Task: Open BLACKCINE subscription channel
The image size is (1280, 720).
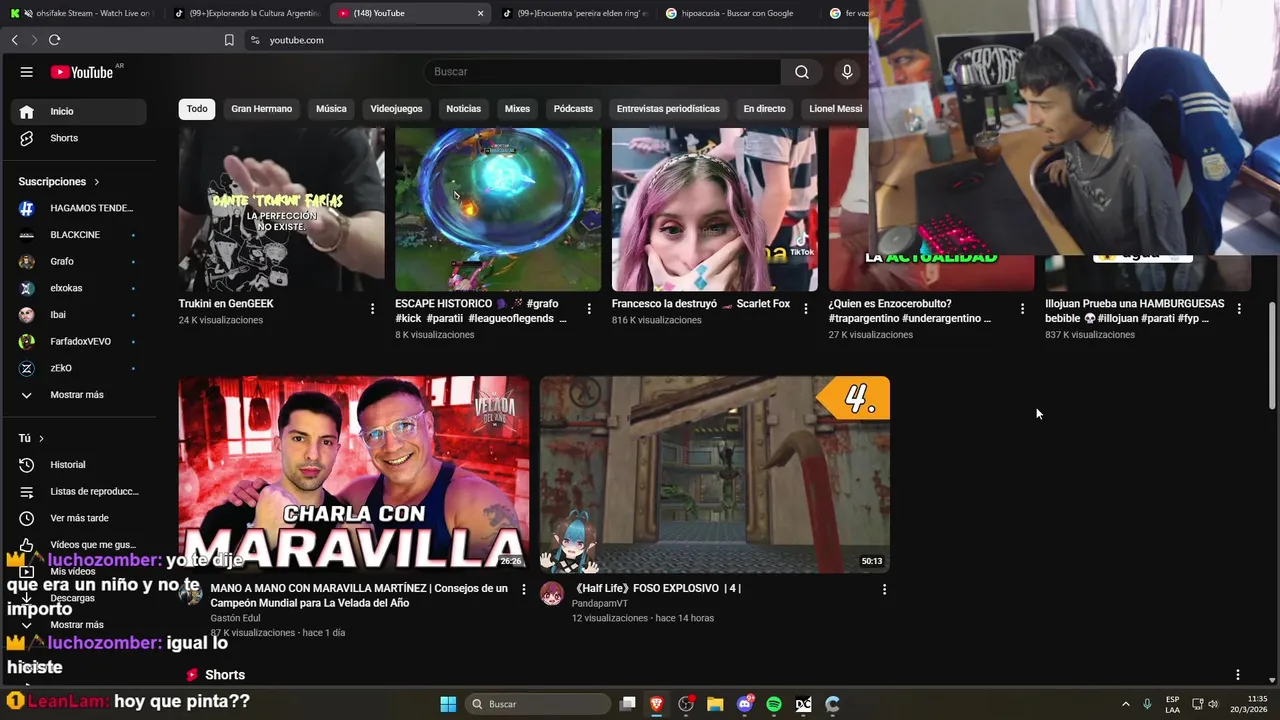Action: pos(80,235)
